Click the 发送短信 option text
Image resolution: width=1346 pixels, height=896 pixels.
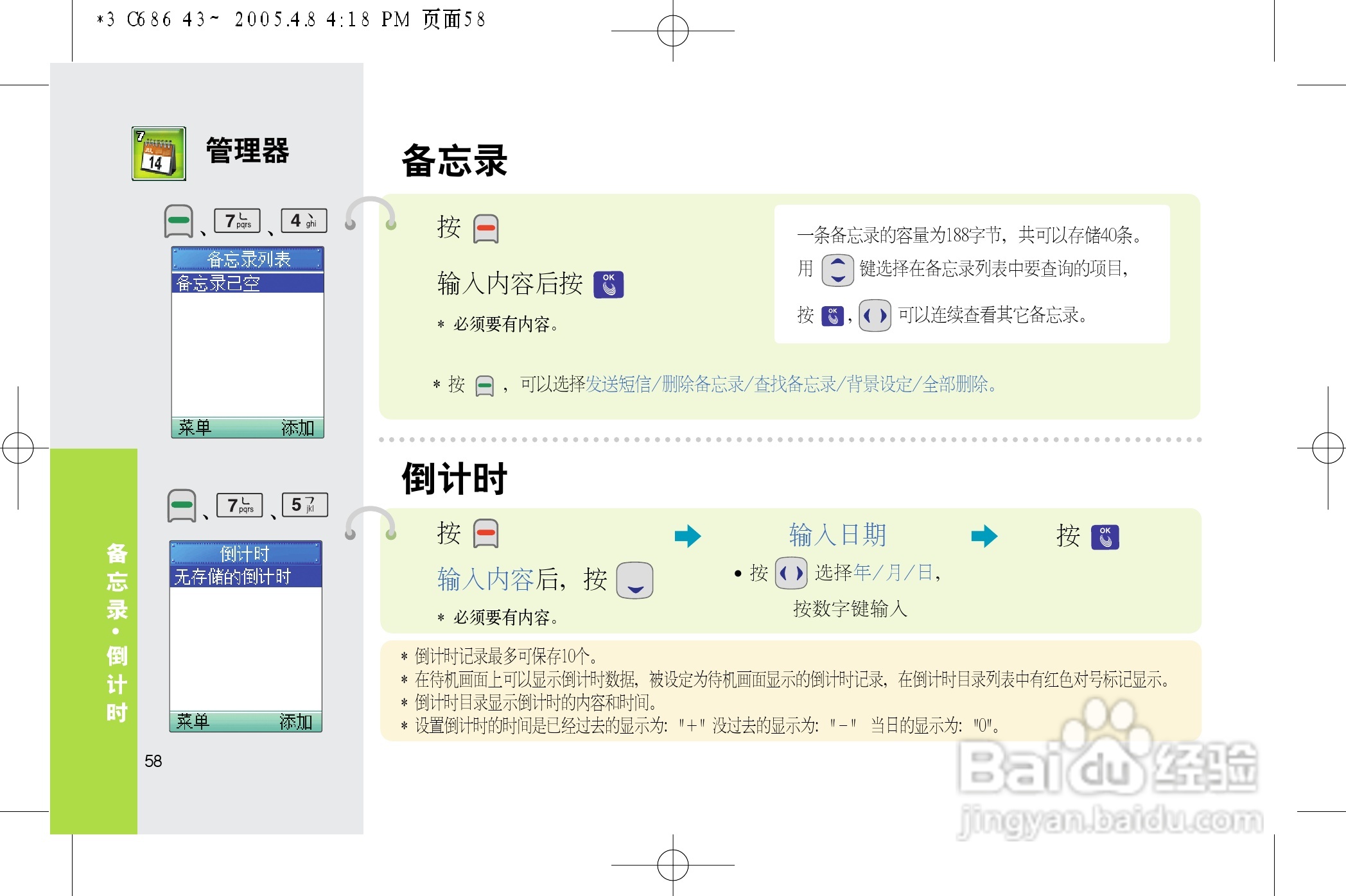click(x=618, y=384)
